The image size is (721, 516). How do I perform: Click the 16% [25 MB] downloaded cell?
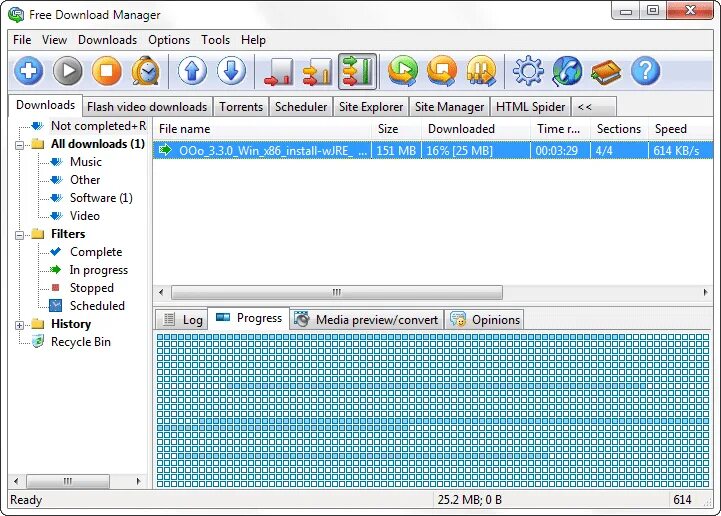[x=476, y=150]
